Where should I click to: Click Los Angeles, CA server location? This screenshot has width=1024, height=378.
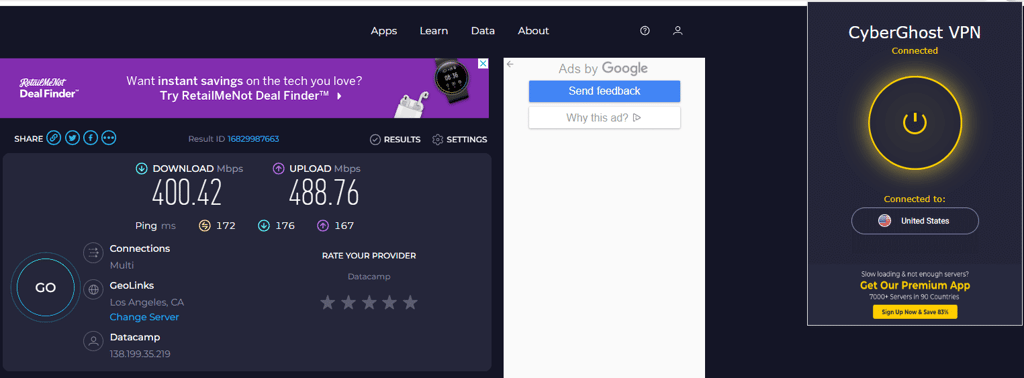pyautogui.click(x=147, y=302)
